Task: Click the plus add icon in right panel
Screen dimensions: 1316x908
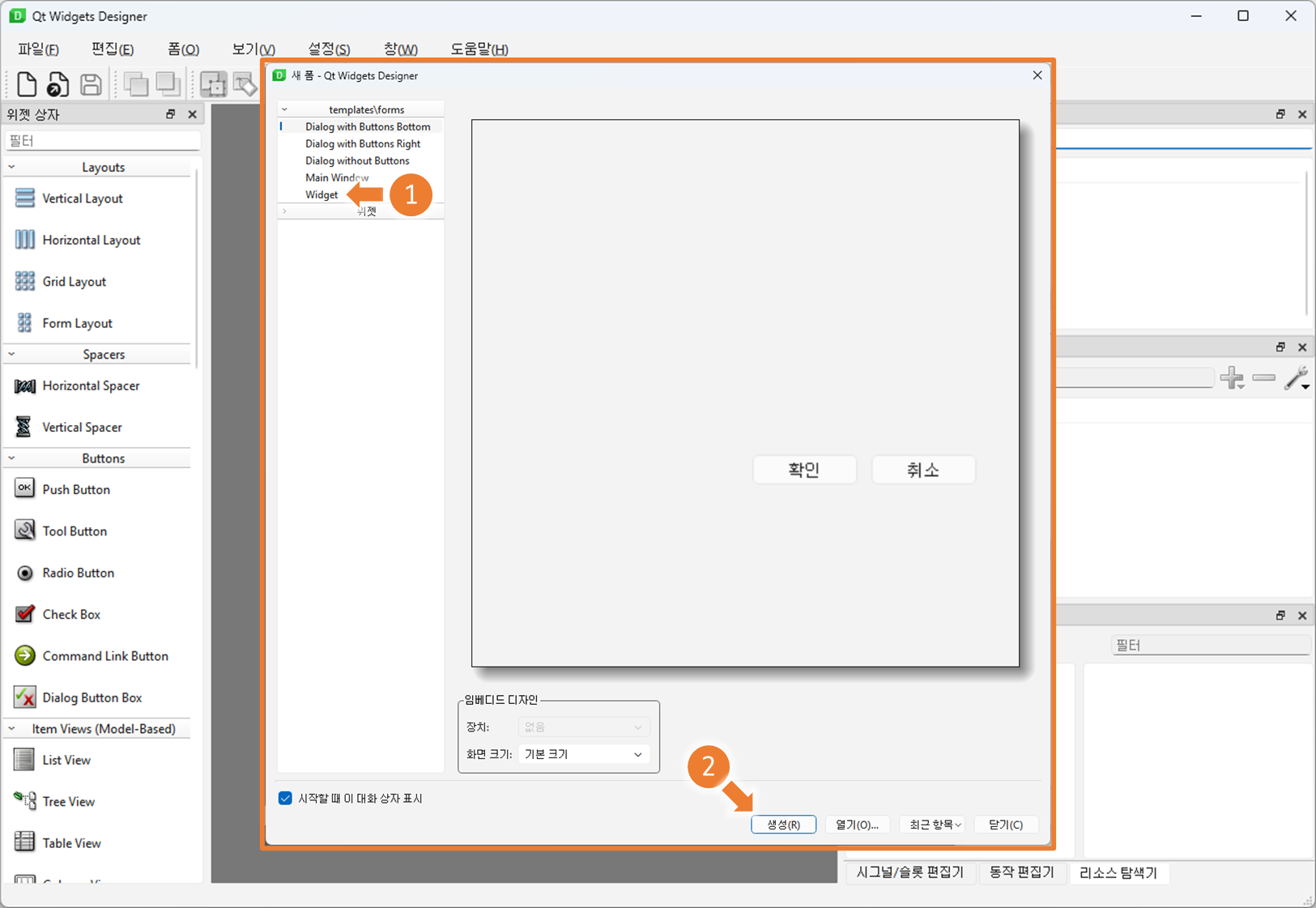Action: (x=1232, y=377)
